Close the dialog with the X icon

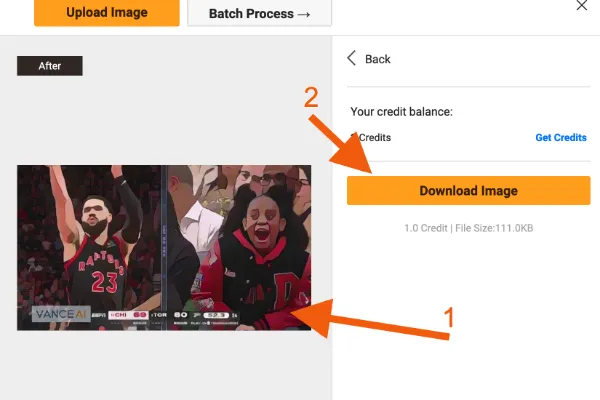(x=582, y=5)
